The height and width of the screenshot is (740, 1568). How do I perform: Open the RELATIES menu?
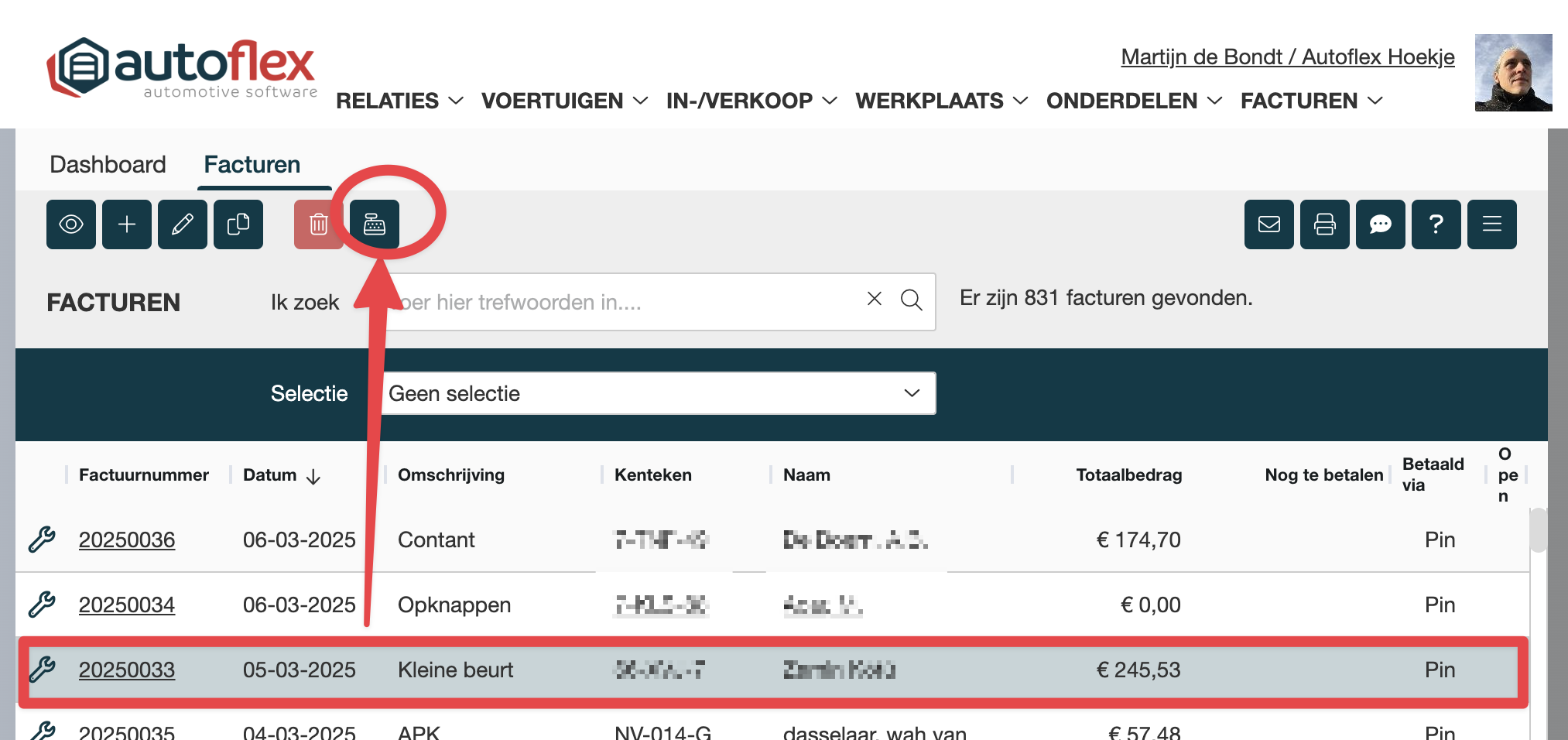[399, 101]
